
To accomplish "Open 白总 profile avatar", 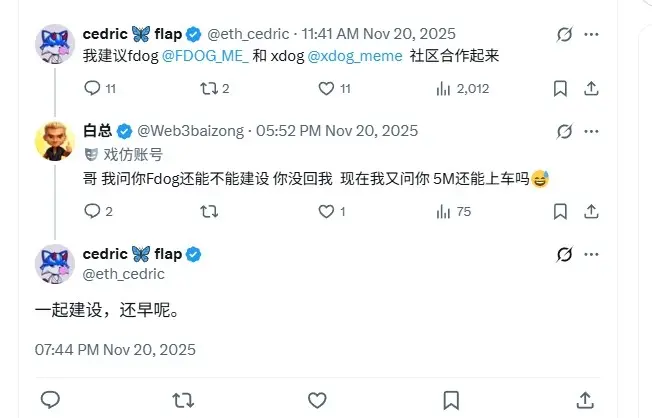I will (55, 141).
